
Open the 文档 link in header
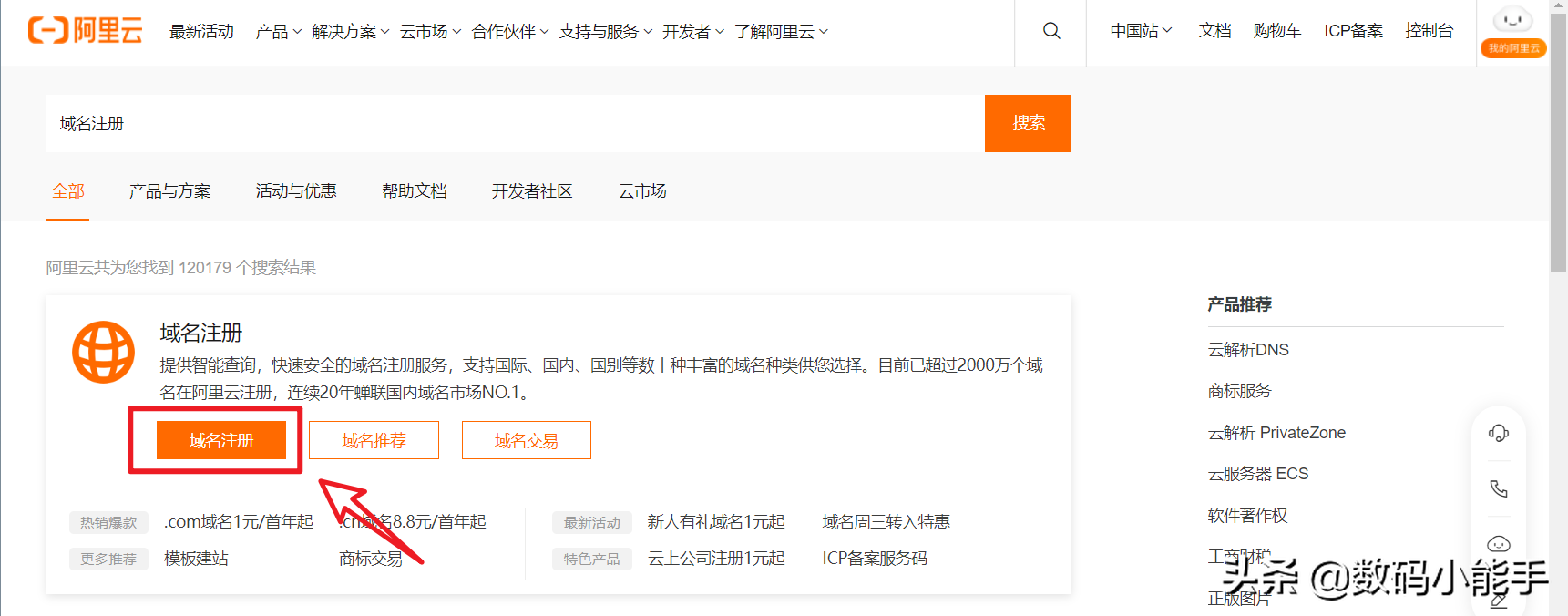pos(1214,31)
